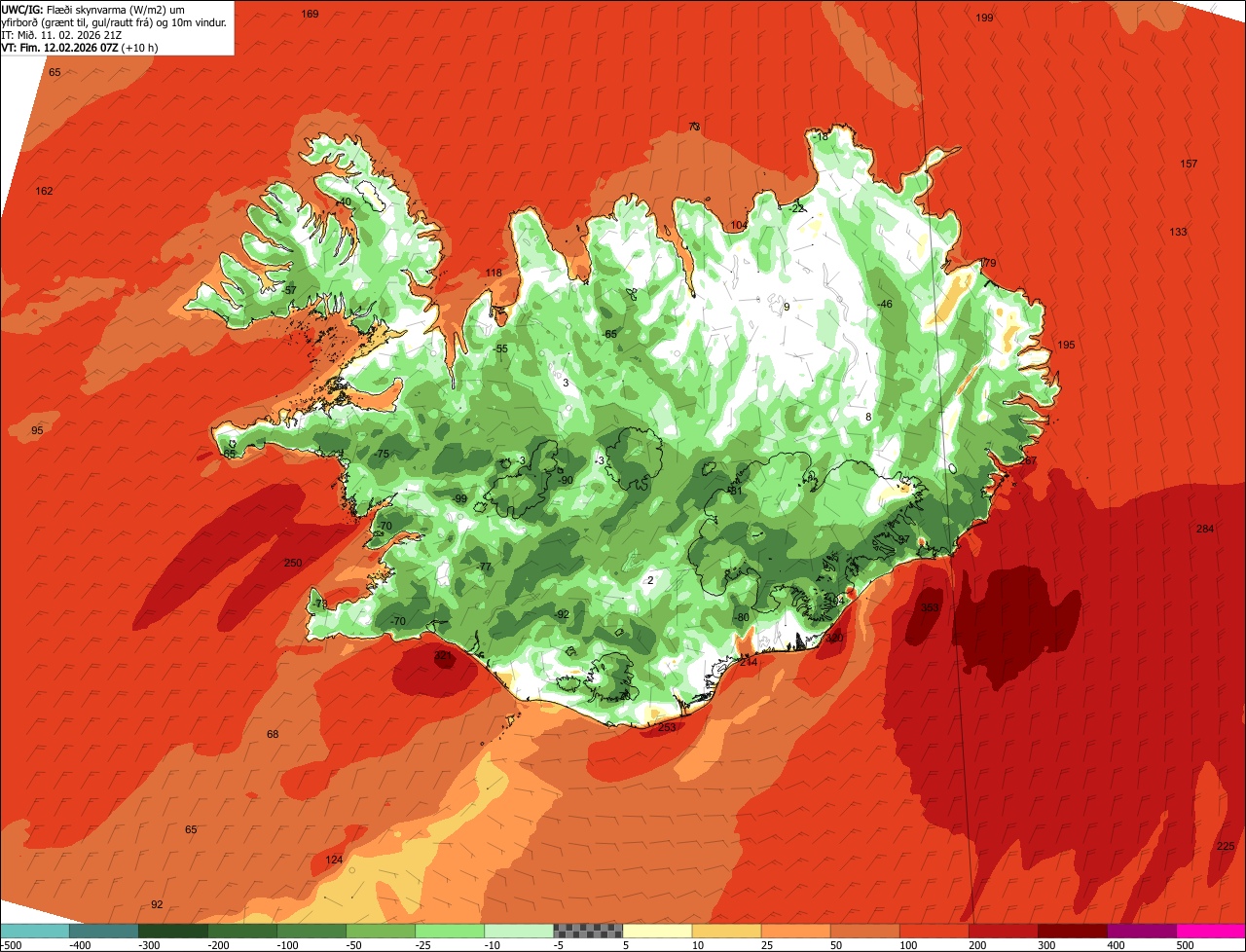Click legend swatch between -25 and -10
This screenshot has width=1246, height=952.
tap(450, 931)
